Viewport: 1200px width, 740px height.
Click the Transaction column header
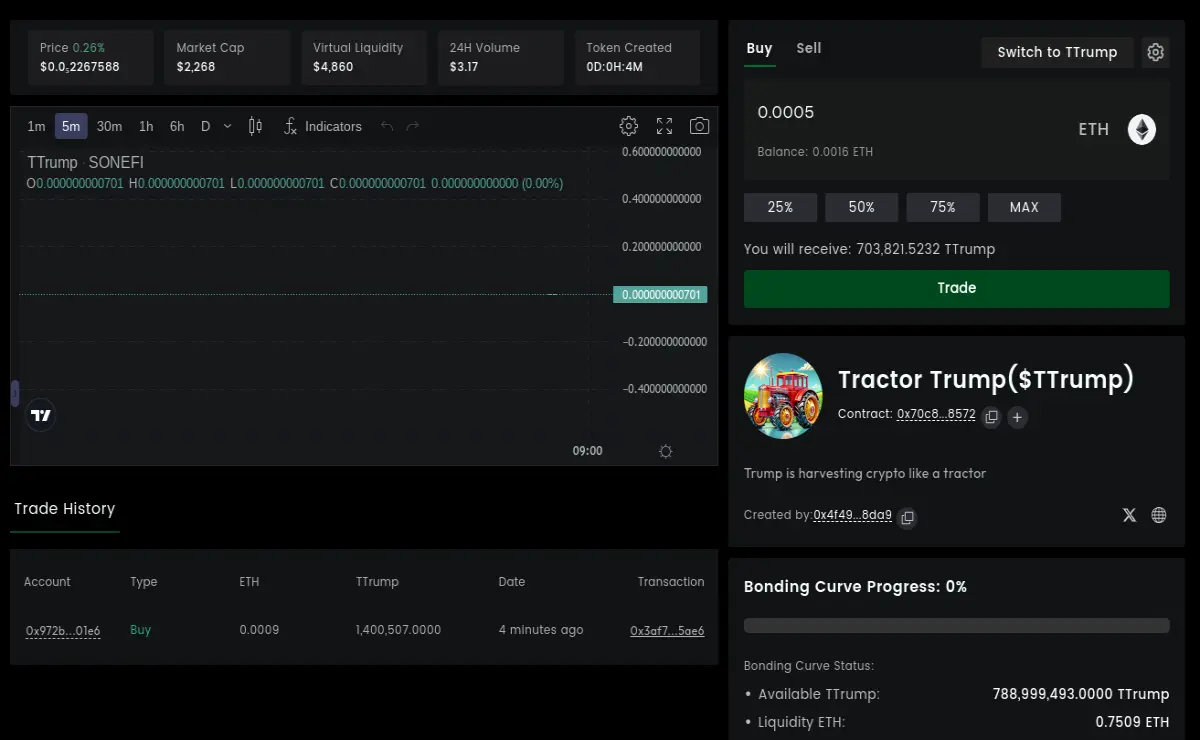pyautogui.click(x=671, y=581)
